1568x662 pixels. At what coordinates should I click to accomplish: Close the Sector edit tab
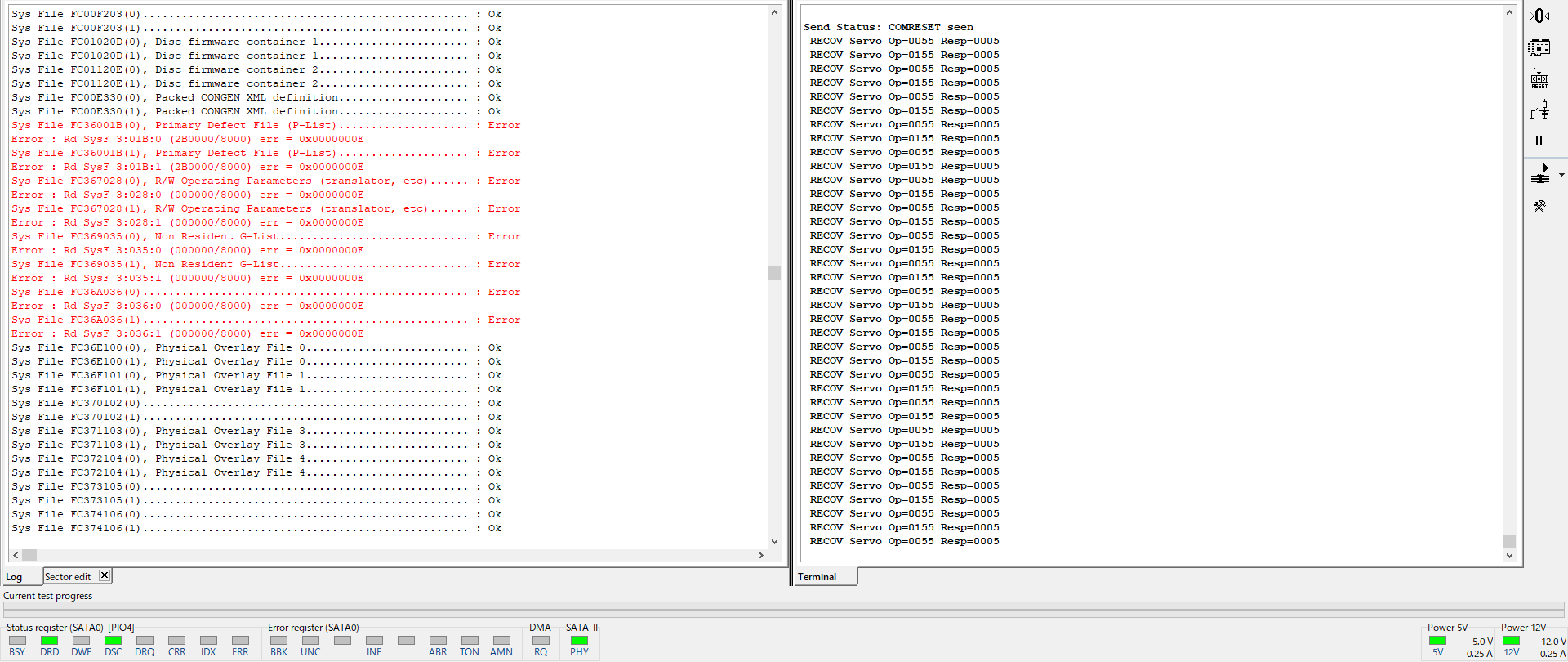click(105, 575)
